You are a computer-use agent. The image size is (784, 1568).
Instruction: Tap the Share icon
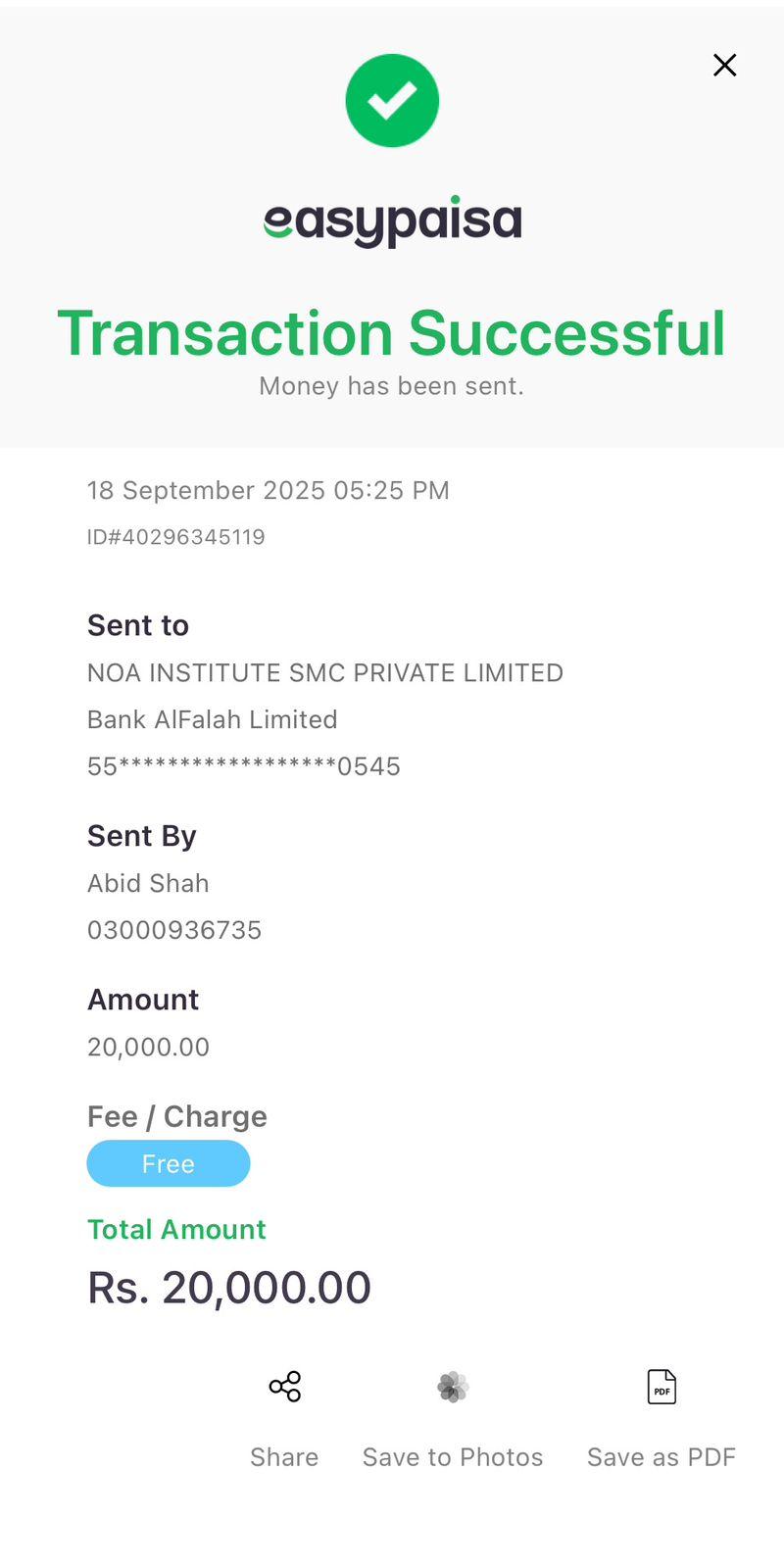(x=284, y=1387)
